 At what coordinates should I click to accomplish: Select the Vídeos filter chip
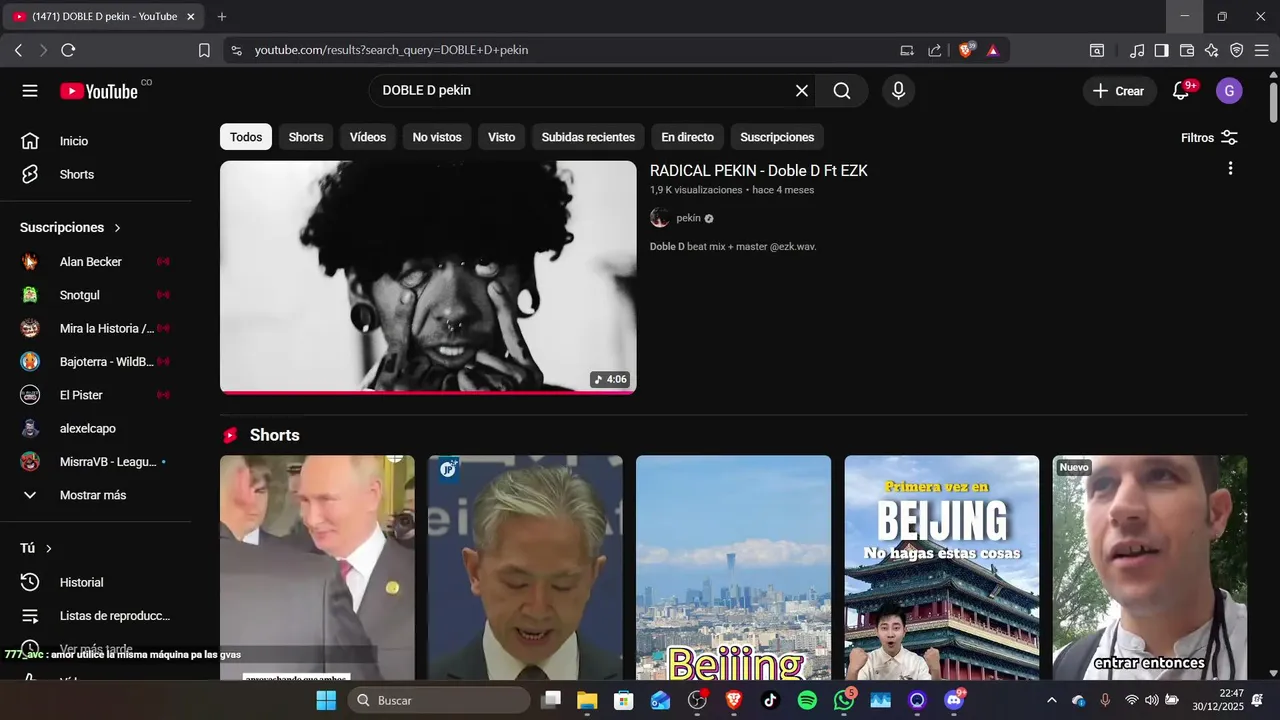368,137
